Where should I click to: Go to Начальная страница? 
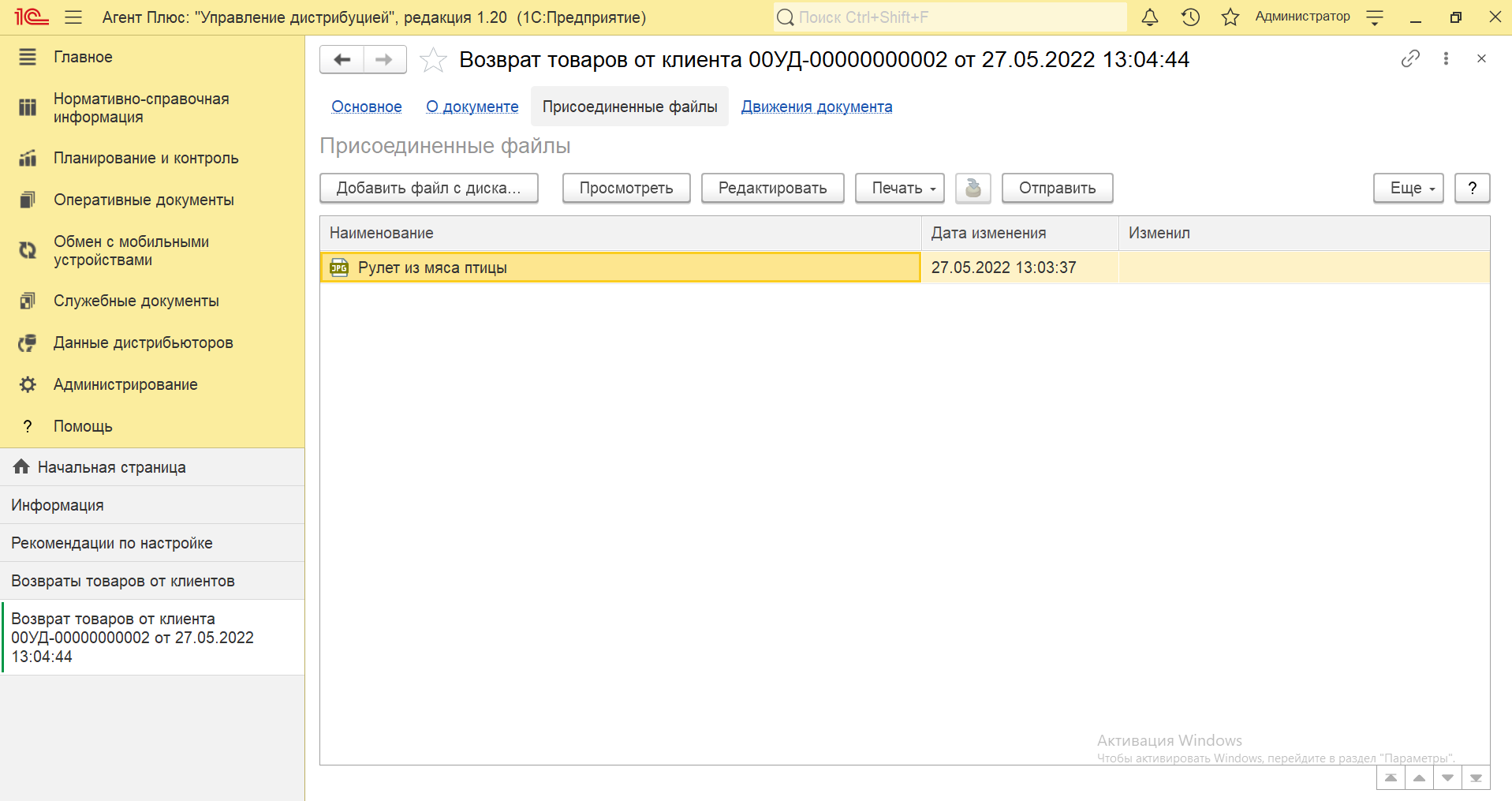(x=152, y=467)
